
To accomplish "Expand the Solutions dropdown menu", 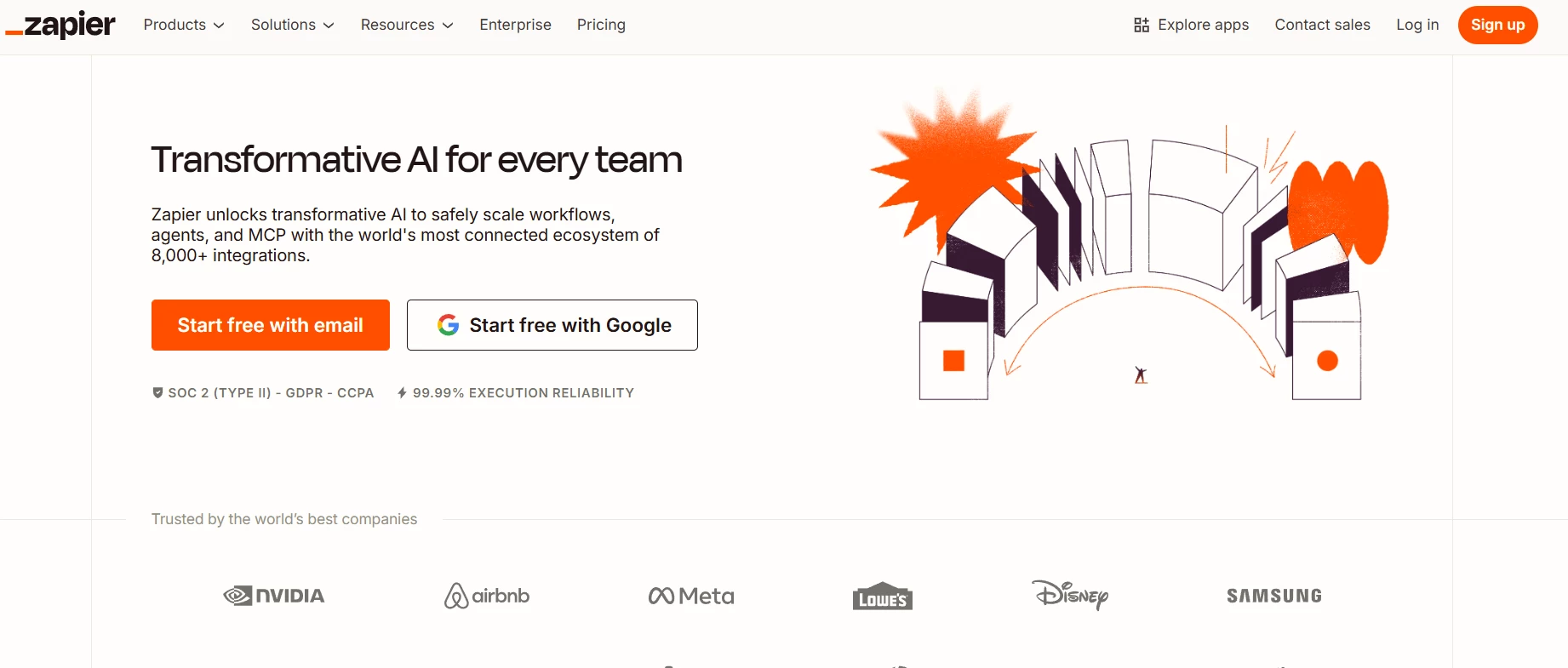I will [293, 25].
